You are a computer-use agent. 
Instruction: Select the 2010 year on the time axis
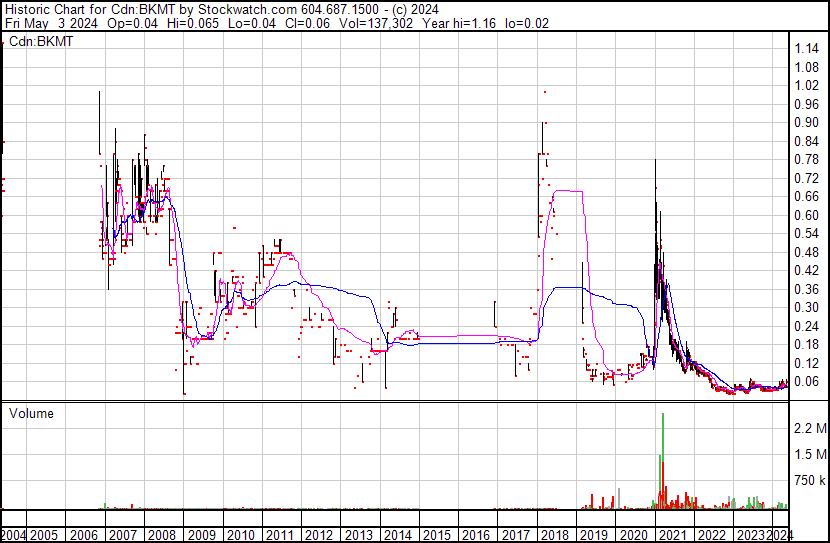(x=241, y=535)
